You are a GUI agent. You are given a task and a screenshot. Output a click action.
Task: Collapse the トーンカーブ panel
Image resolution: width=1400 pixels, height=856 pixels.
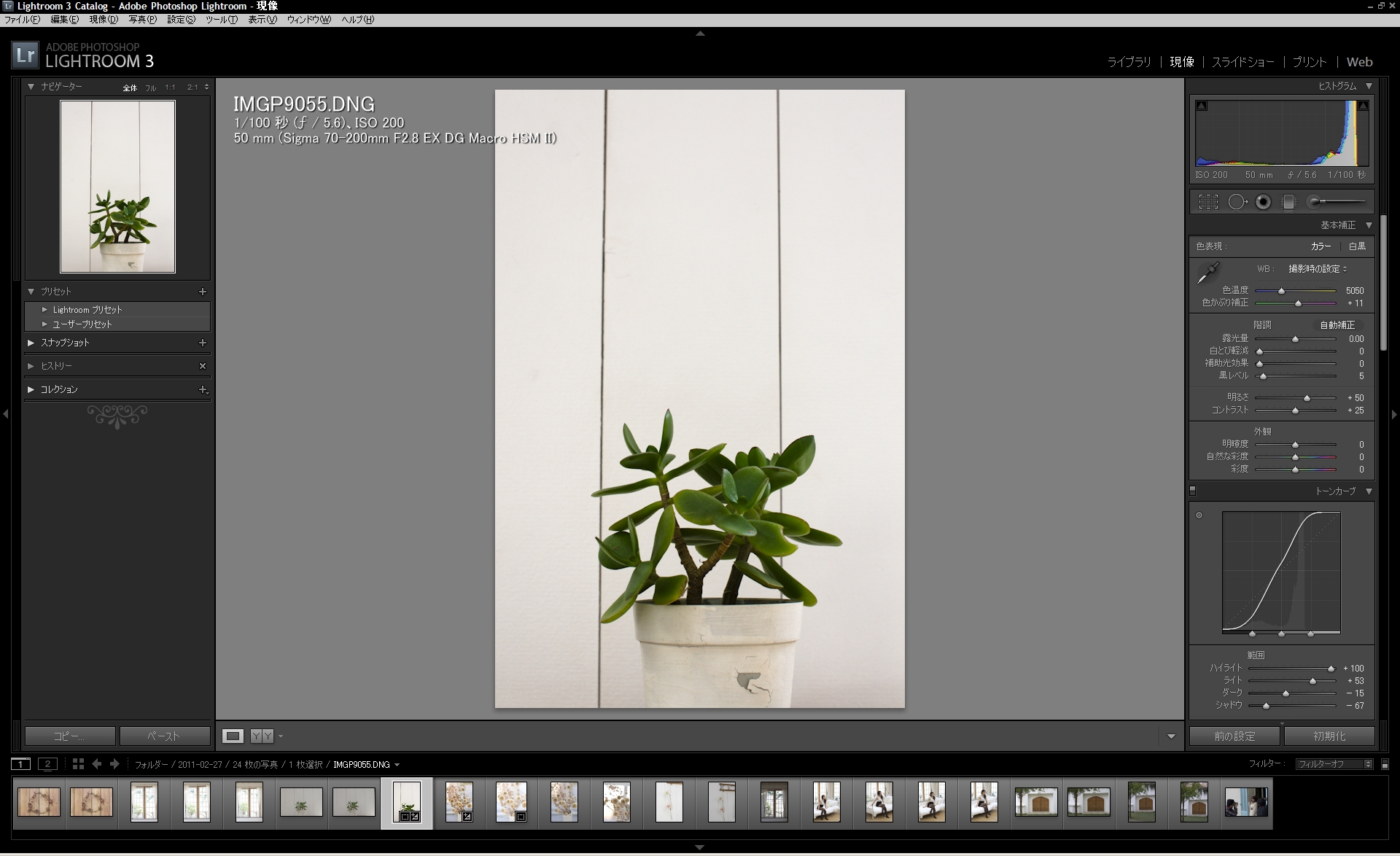point(1369,491)
